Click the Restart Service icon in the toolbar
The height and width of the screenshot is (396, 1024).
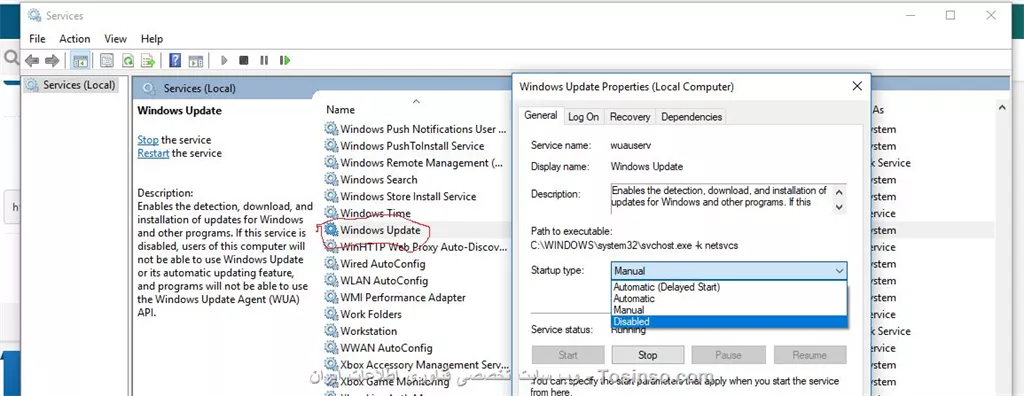pyautogui.click(x=285, y=61)
